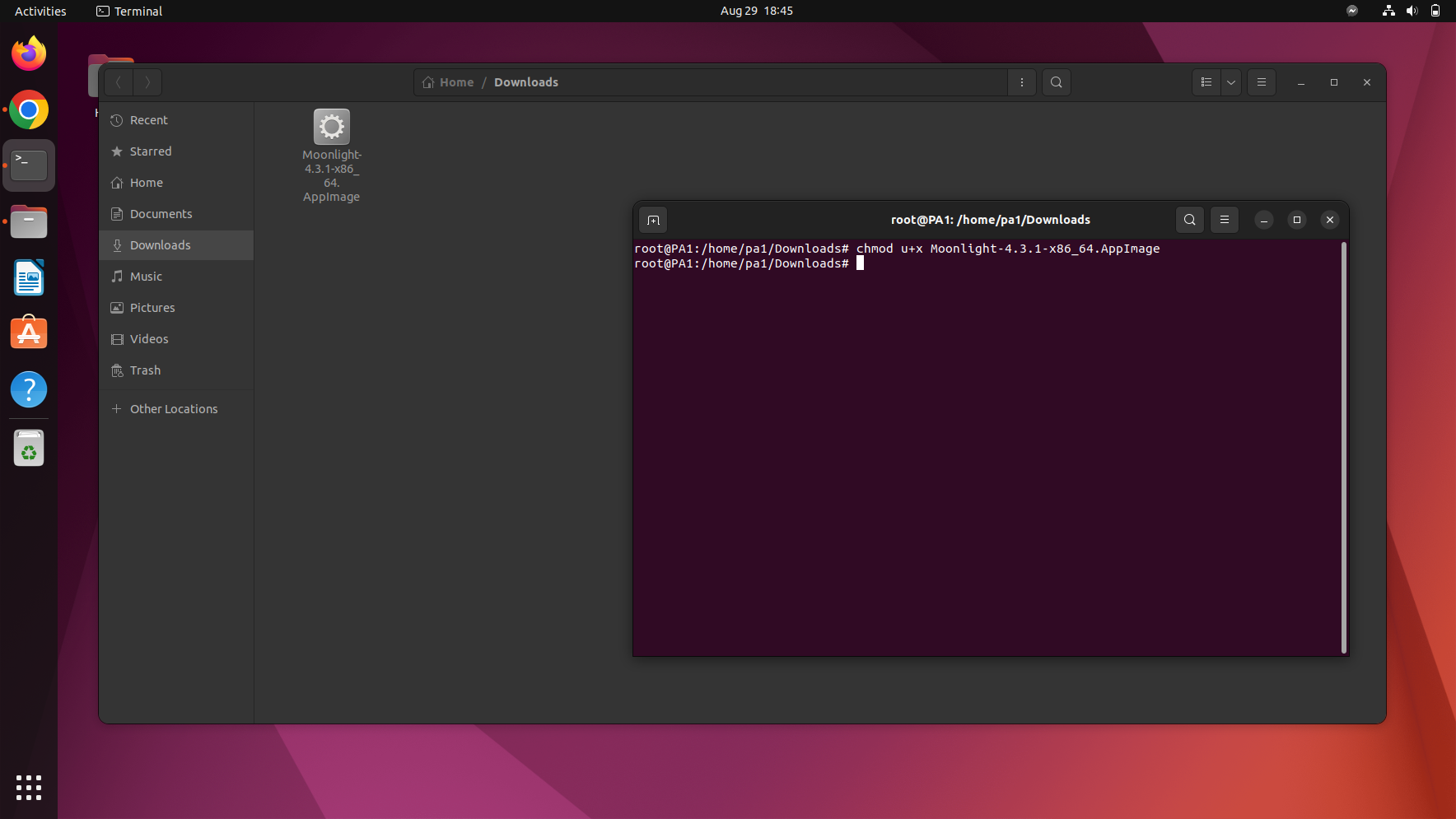
Task: Open the terminal search function
Action: point(1188,220)
